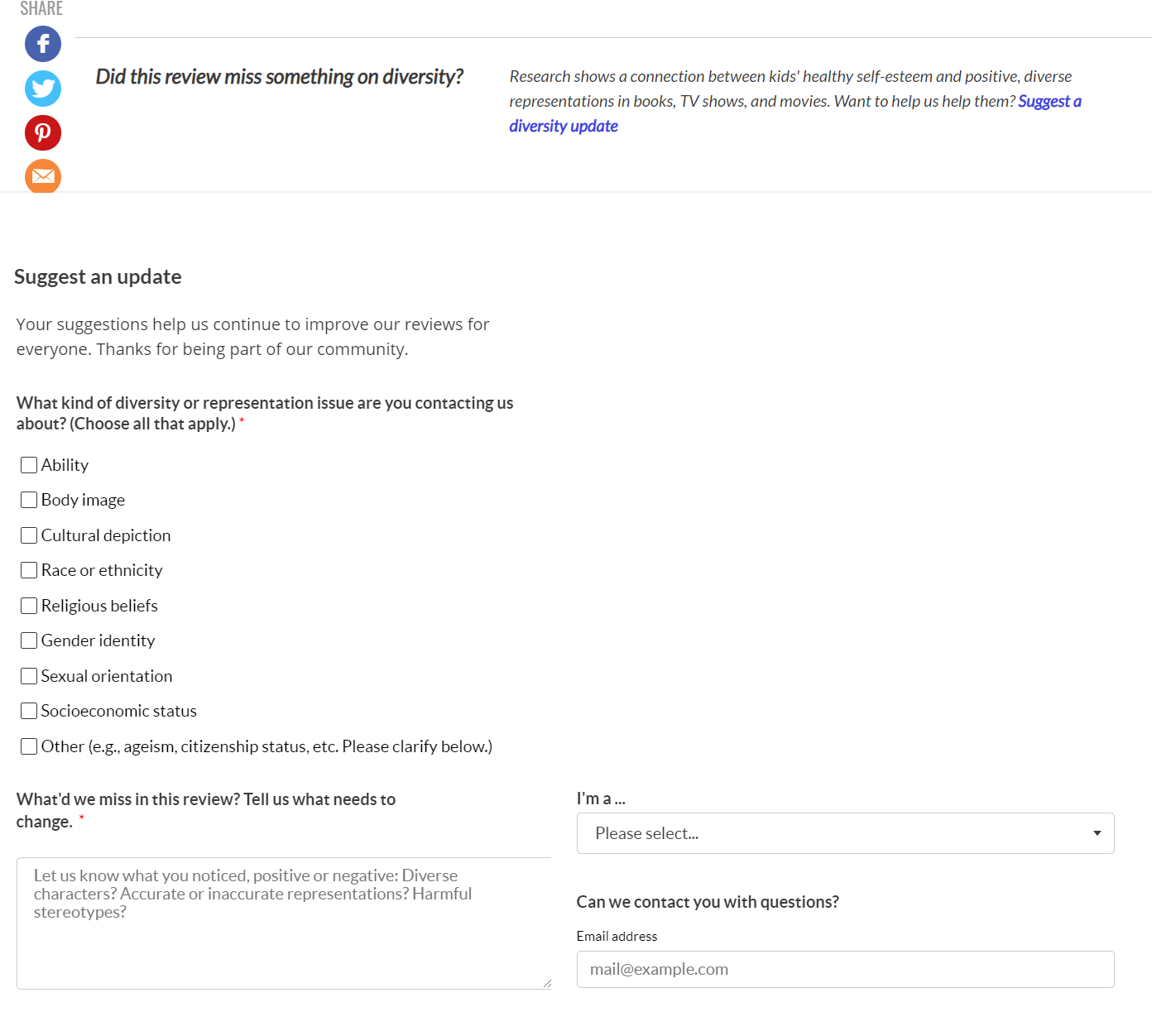Click the Please select placeholder text
1152x1036 pixels.
click(646, 833)
